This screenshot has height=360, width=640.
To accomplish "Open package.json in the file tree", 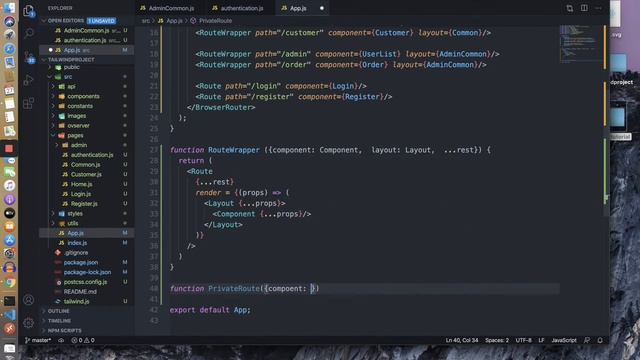I will tap(81, 262).
